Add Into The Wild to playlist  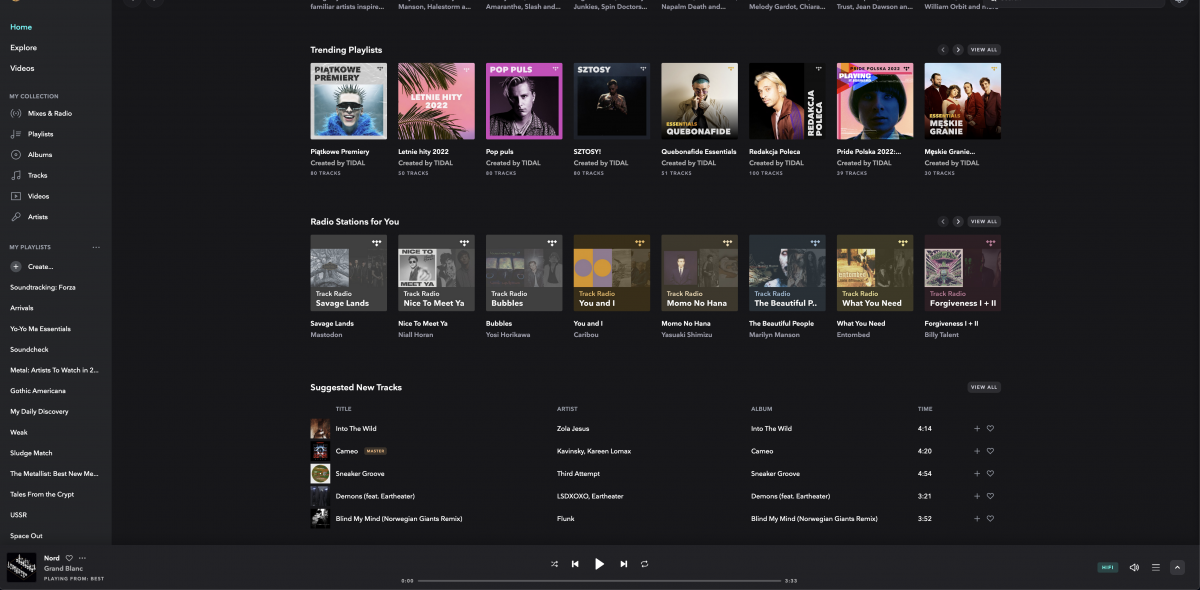pyautogui.click(x=977, y=428)
